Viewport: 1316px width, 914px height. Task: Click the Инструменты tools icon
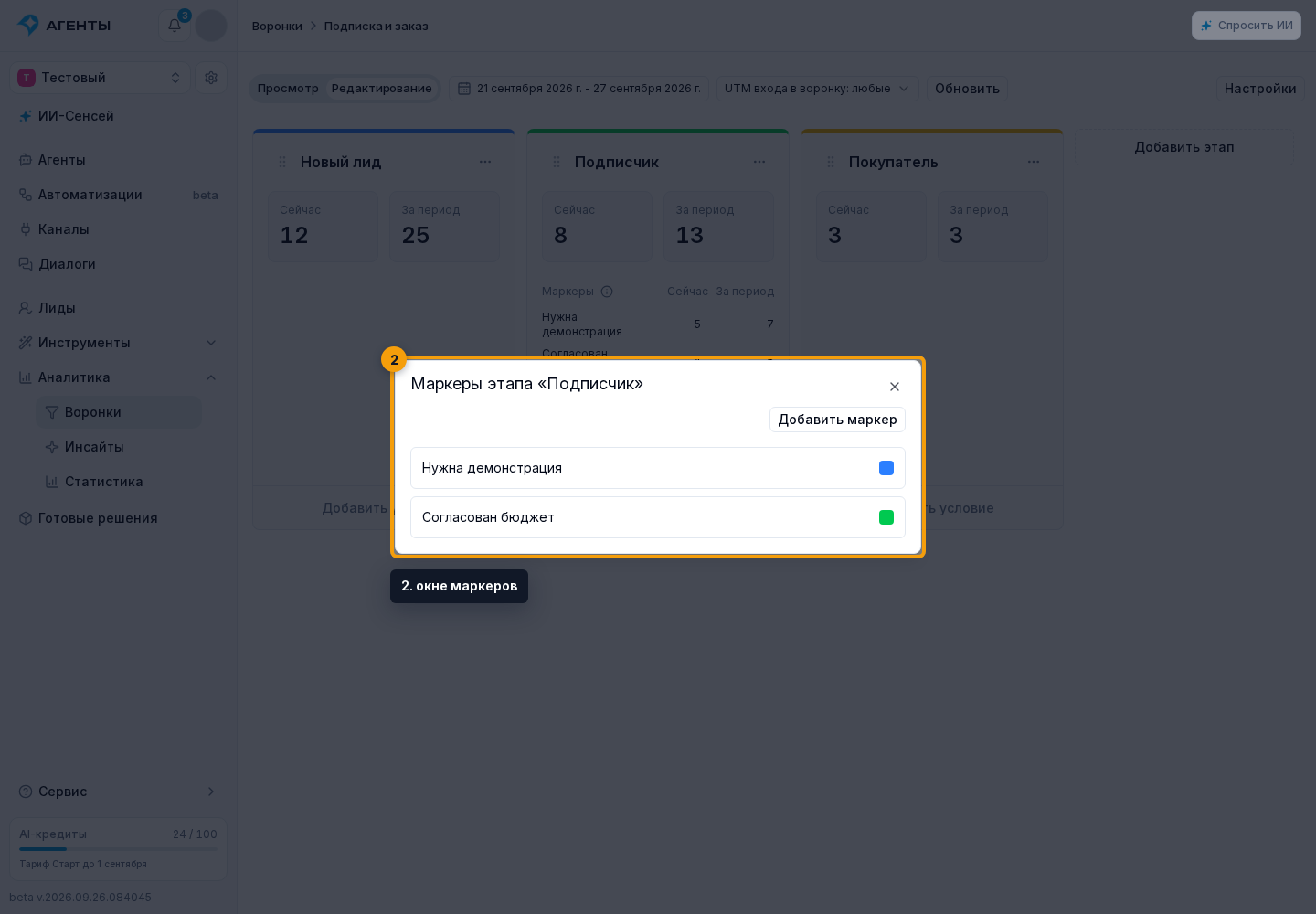(x=26, y=343)
